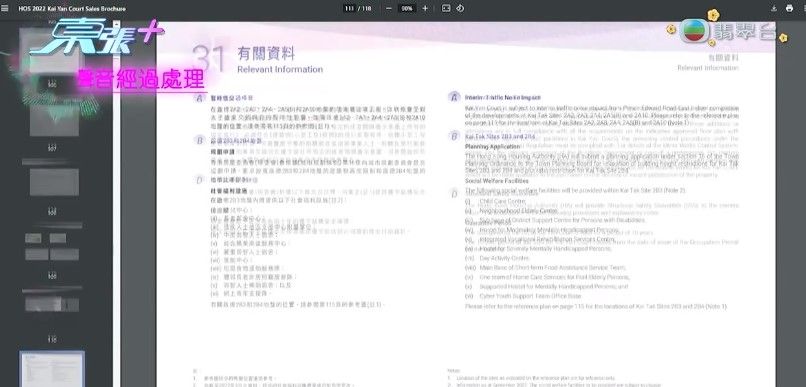Click the 有關資料 page heading
The height and width of the screenshot is (387, 806).
266,53
